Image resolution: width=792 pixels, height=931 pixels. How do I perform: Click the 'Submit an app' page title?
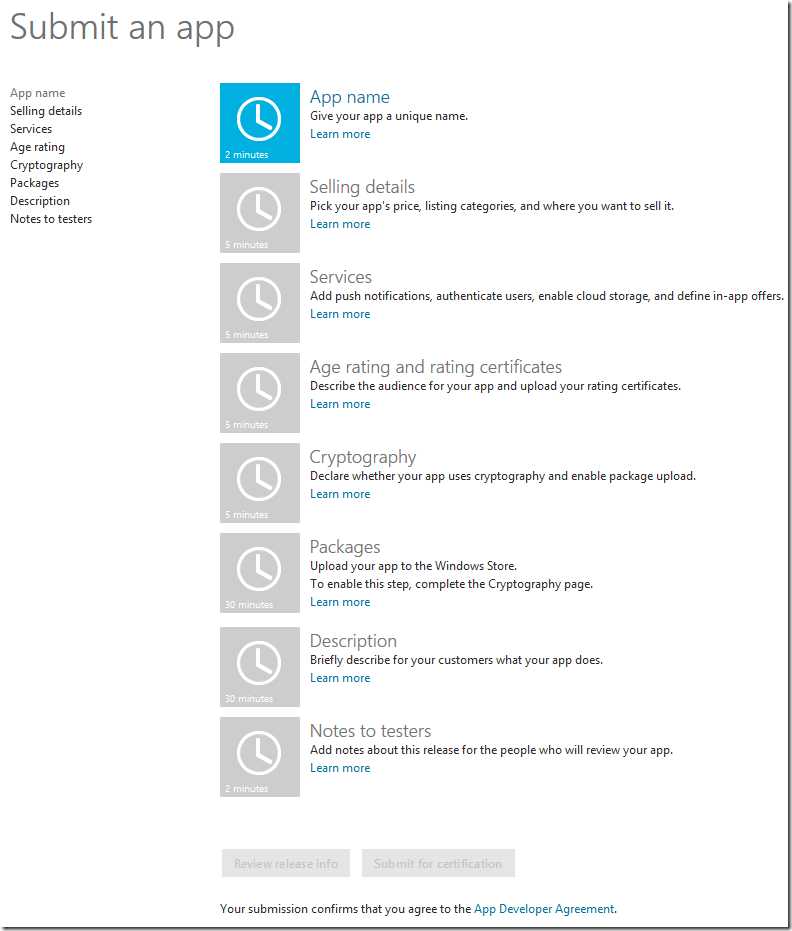click(x=122, y=28)
